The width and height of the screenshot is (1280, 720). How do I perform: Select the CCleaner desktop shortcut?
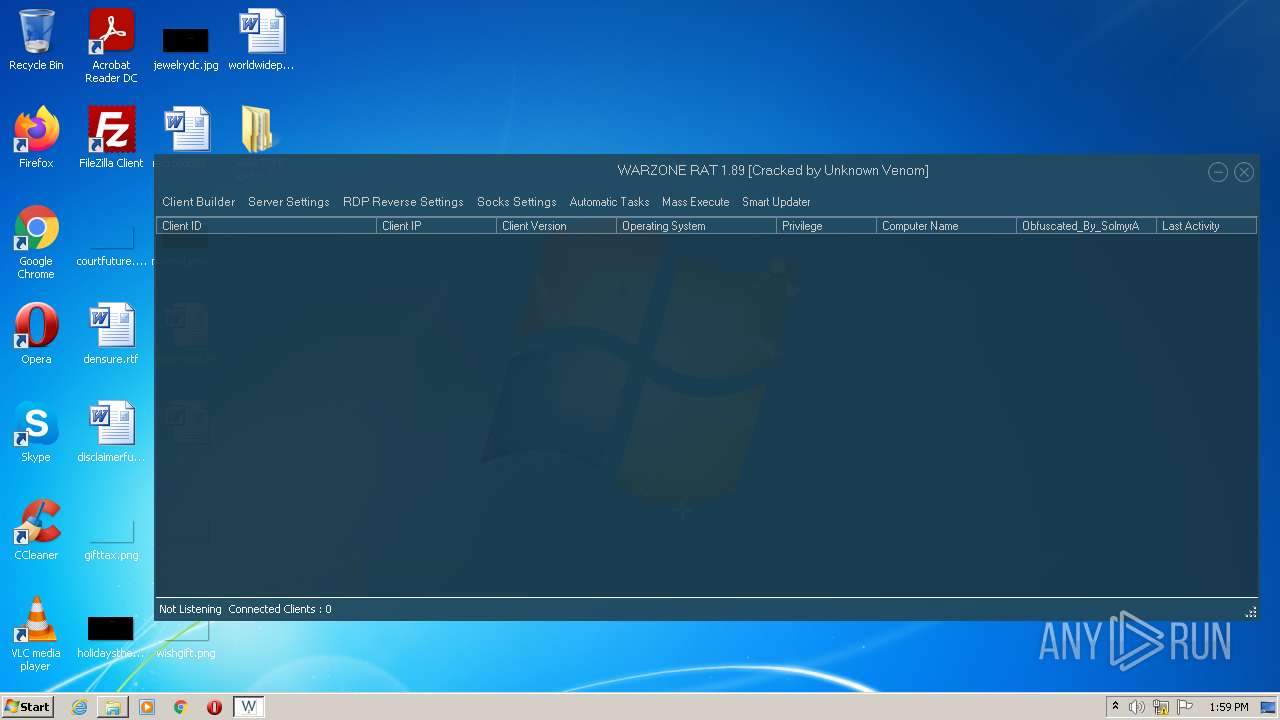coord(36,530)
